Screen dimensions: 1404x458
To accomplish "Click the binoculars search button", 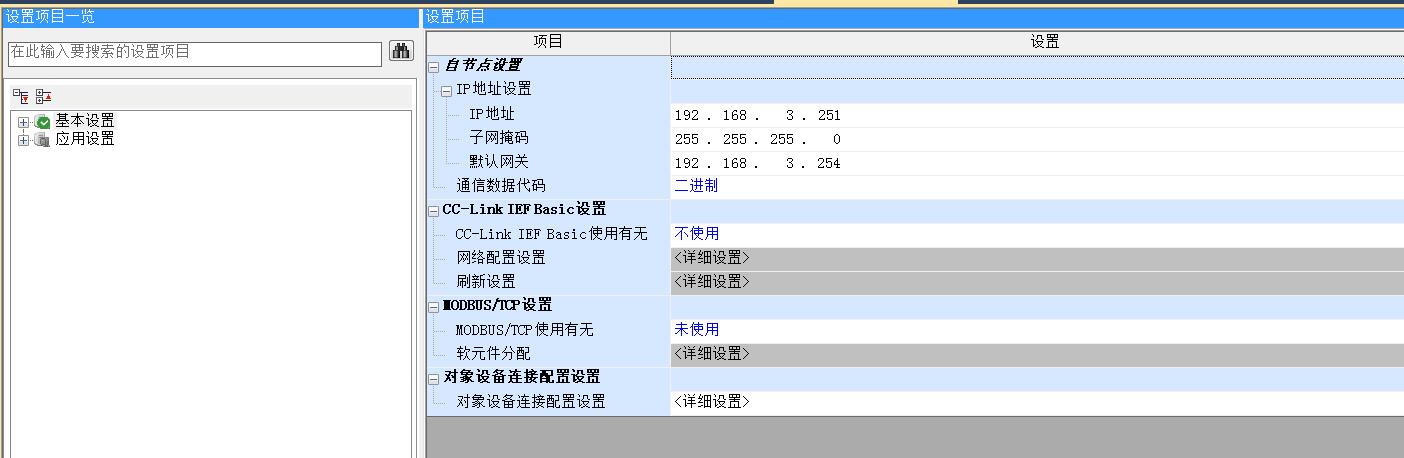I will tap(401, 52).
